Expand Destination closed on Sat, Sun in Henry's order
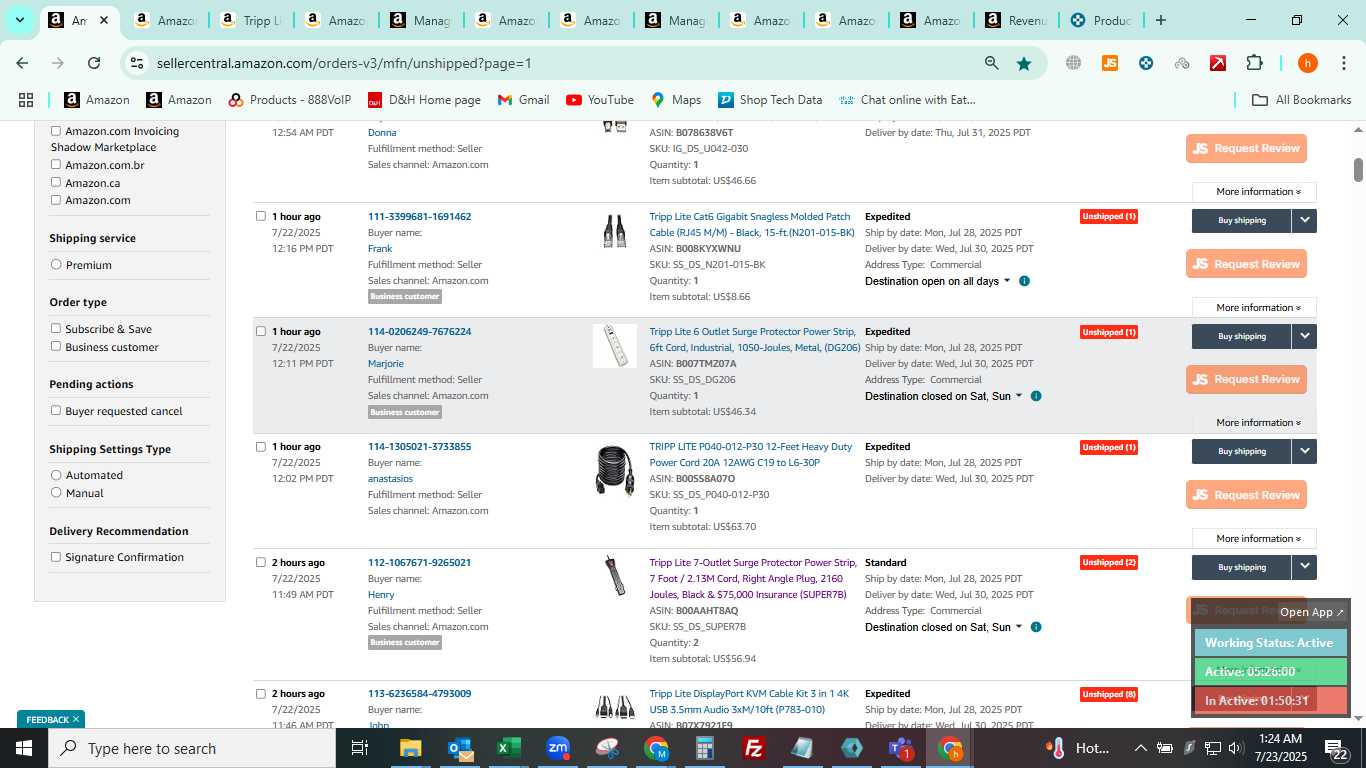1366x768 pixels. tap(944, 627)
